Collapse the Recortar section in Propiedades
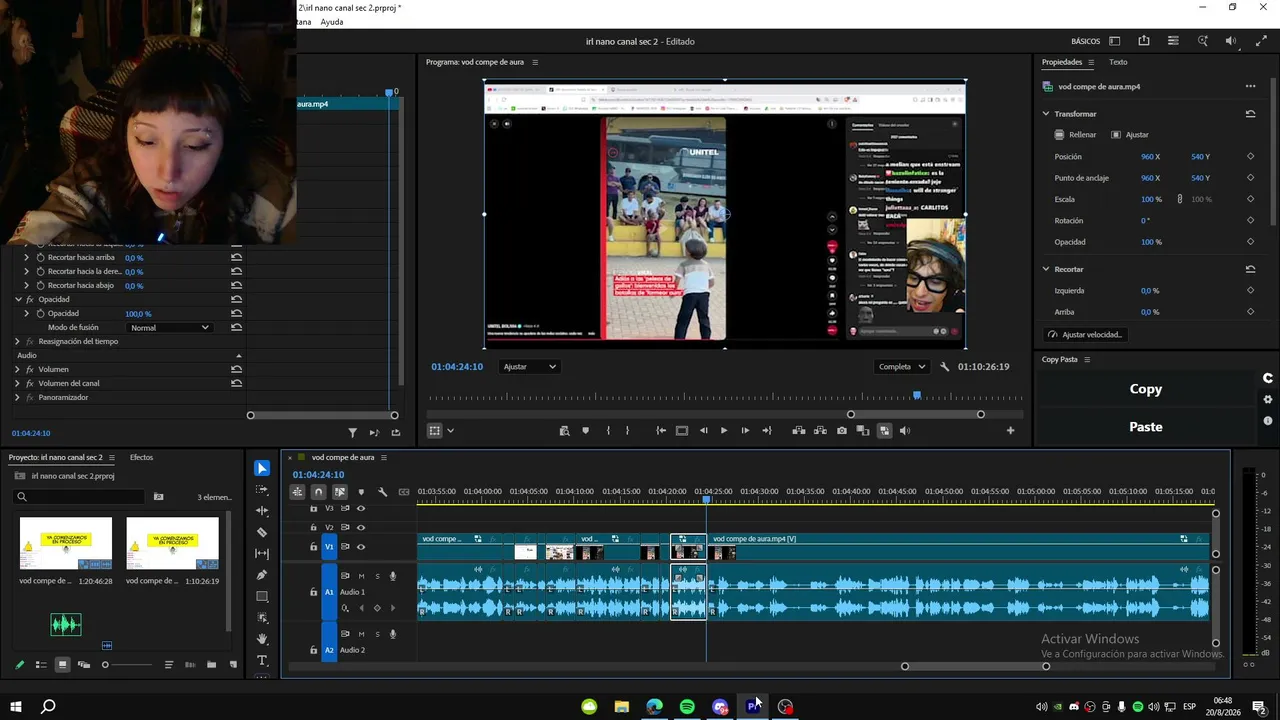The image size is (1280, 720). [x=1046, y=269]
